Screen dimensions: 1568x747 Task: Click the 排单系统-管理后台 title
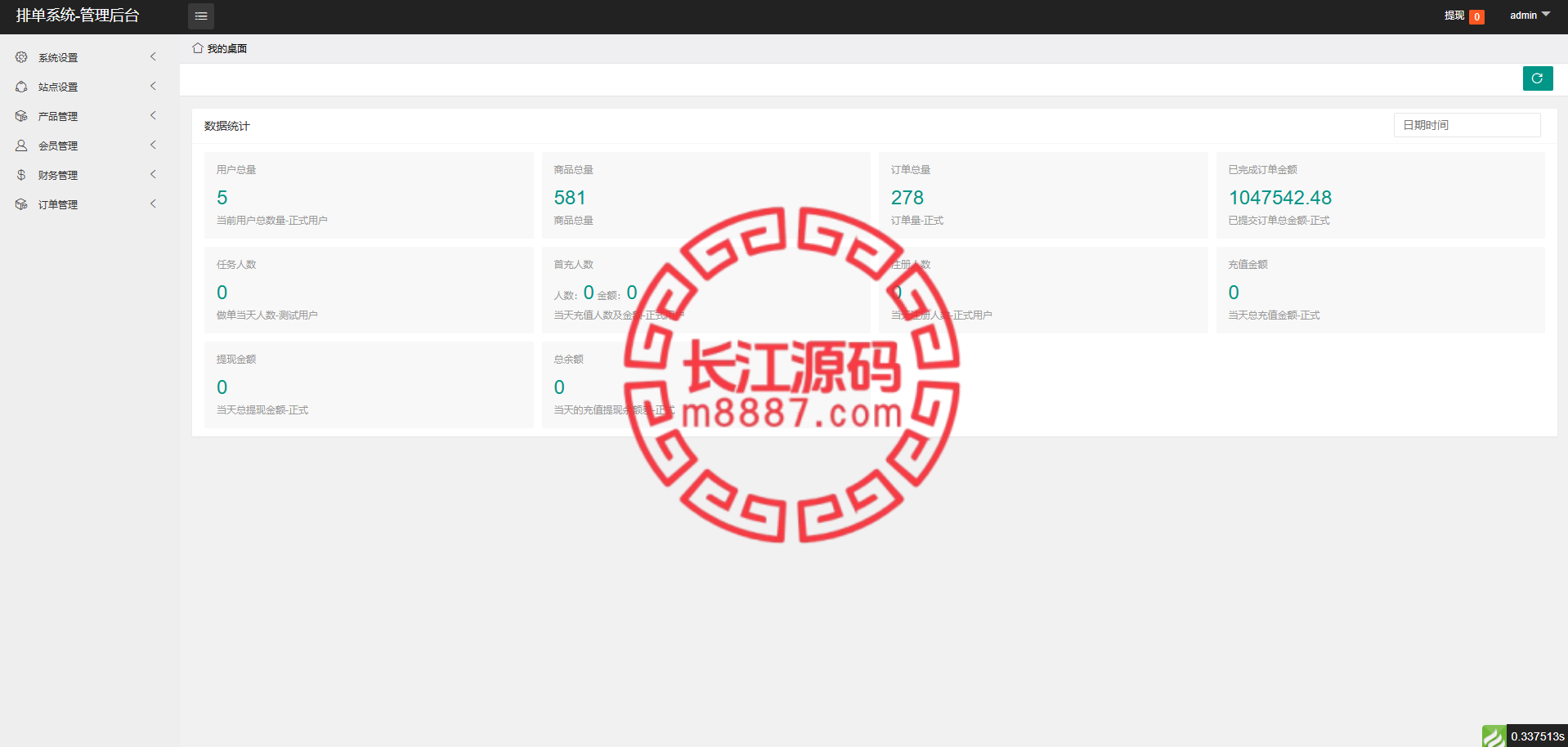point(78,16)
